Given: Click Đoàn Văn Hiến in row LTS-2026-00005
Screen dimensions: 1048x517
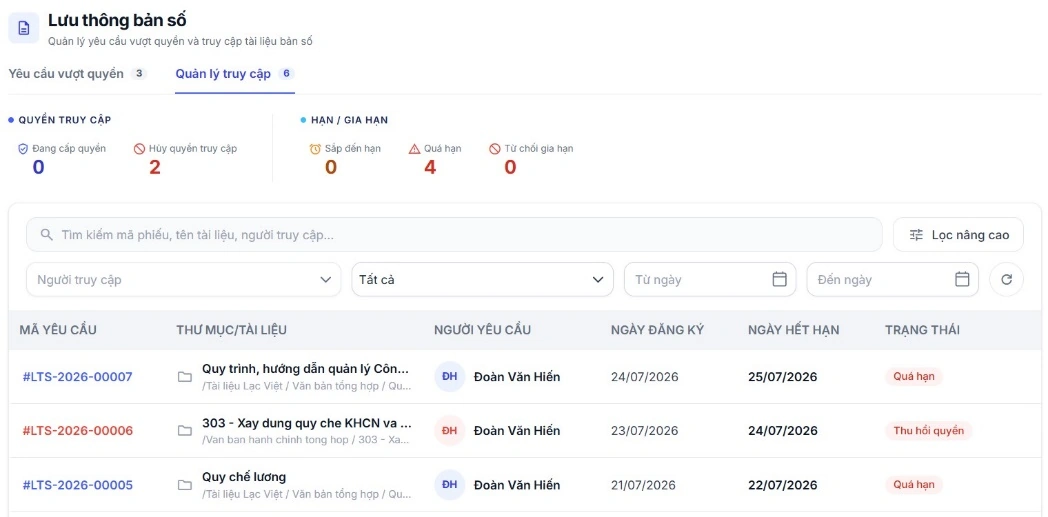Looking at the screenshot, I should point(517,485).
